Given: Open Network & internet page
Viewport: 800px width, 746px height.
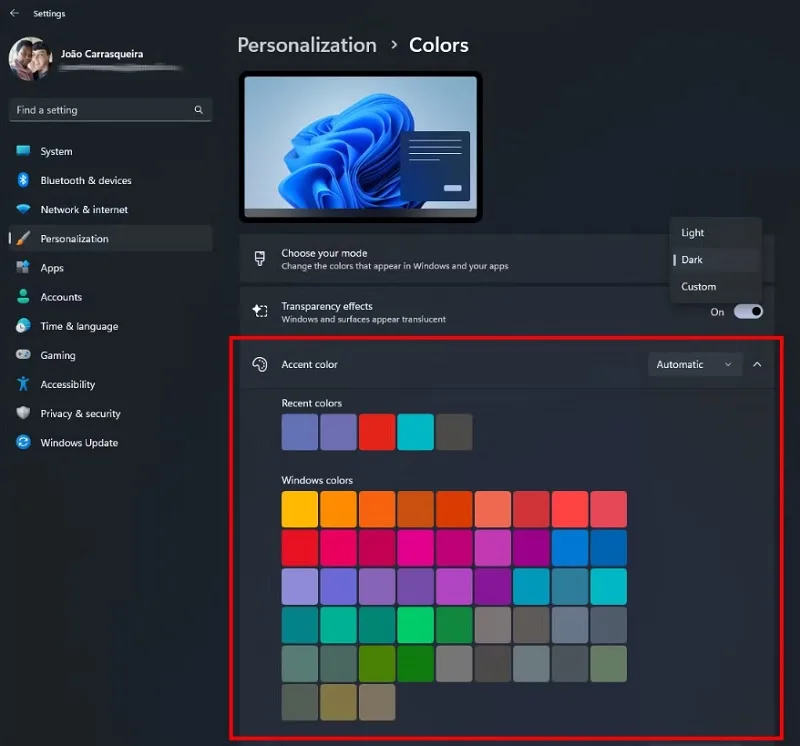Looking at the screenshot, I should 111,209.
